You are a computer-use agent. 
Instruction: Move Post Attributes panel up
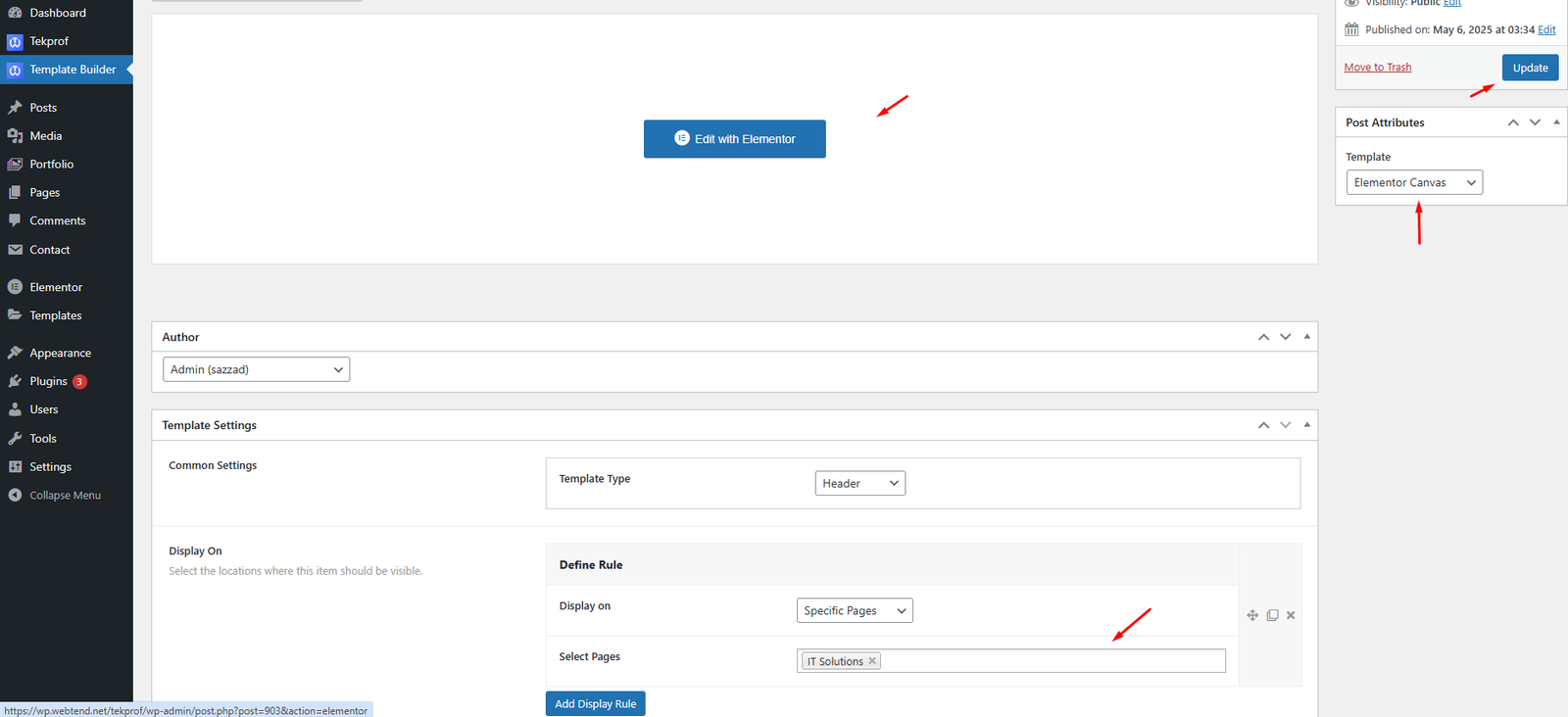click(1513, 122)
